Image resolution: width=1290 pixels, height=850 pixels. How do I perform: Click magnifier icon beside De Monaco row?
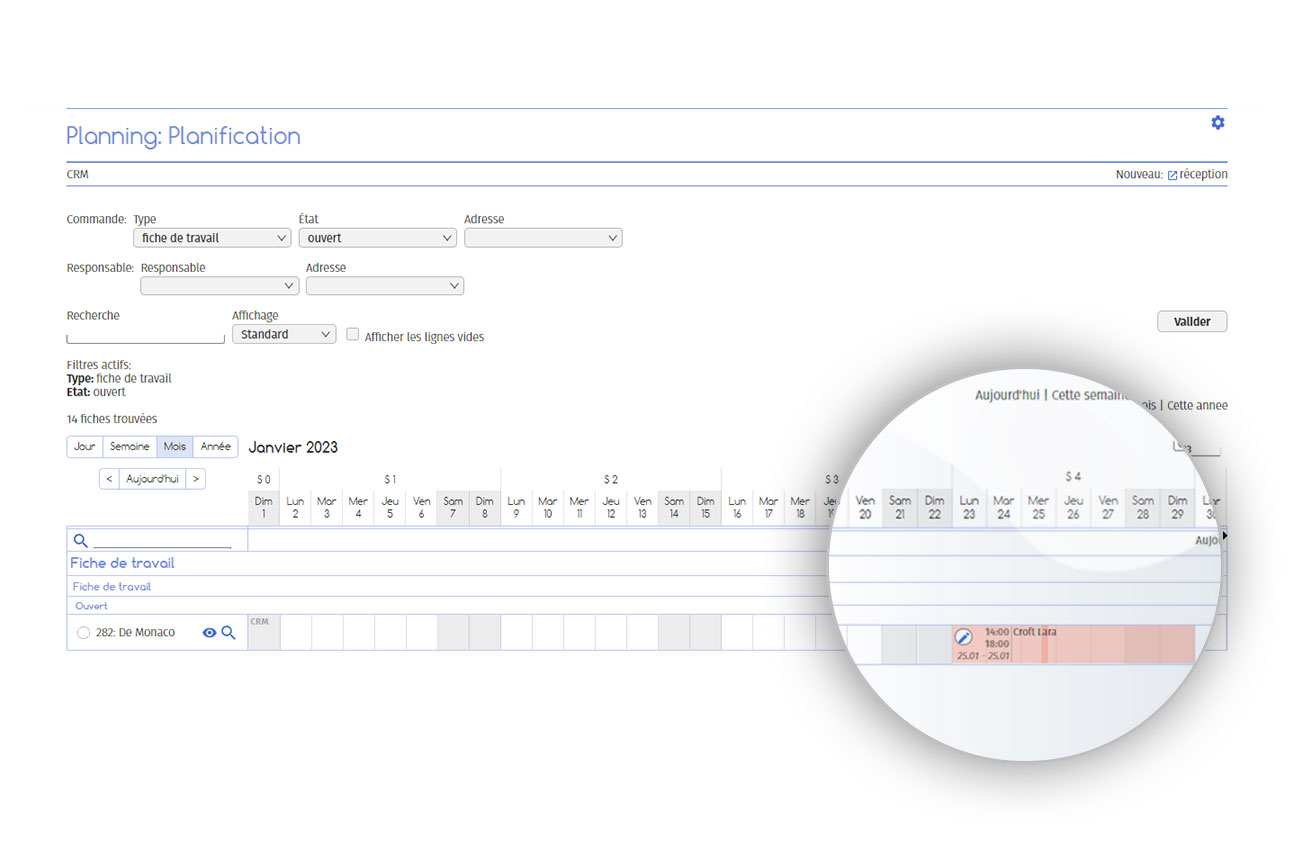point(228,633)
